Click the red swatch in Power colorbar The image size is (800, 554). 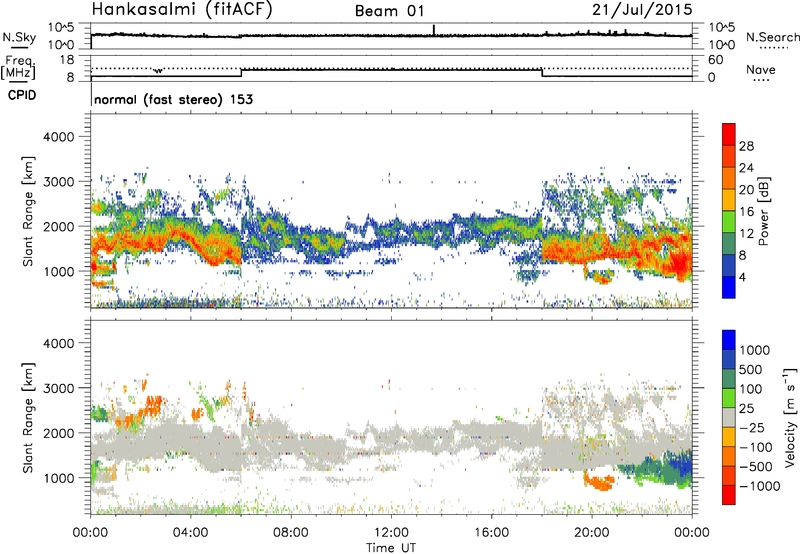click(x=729, y=135)
